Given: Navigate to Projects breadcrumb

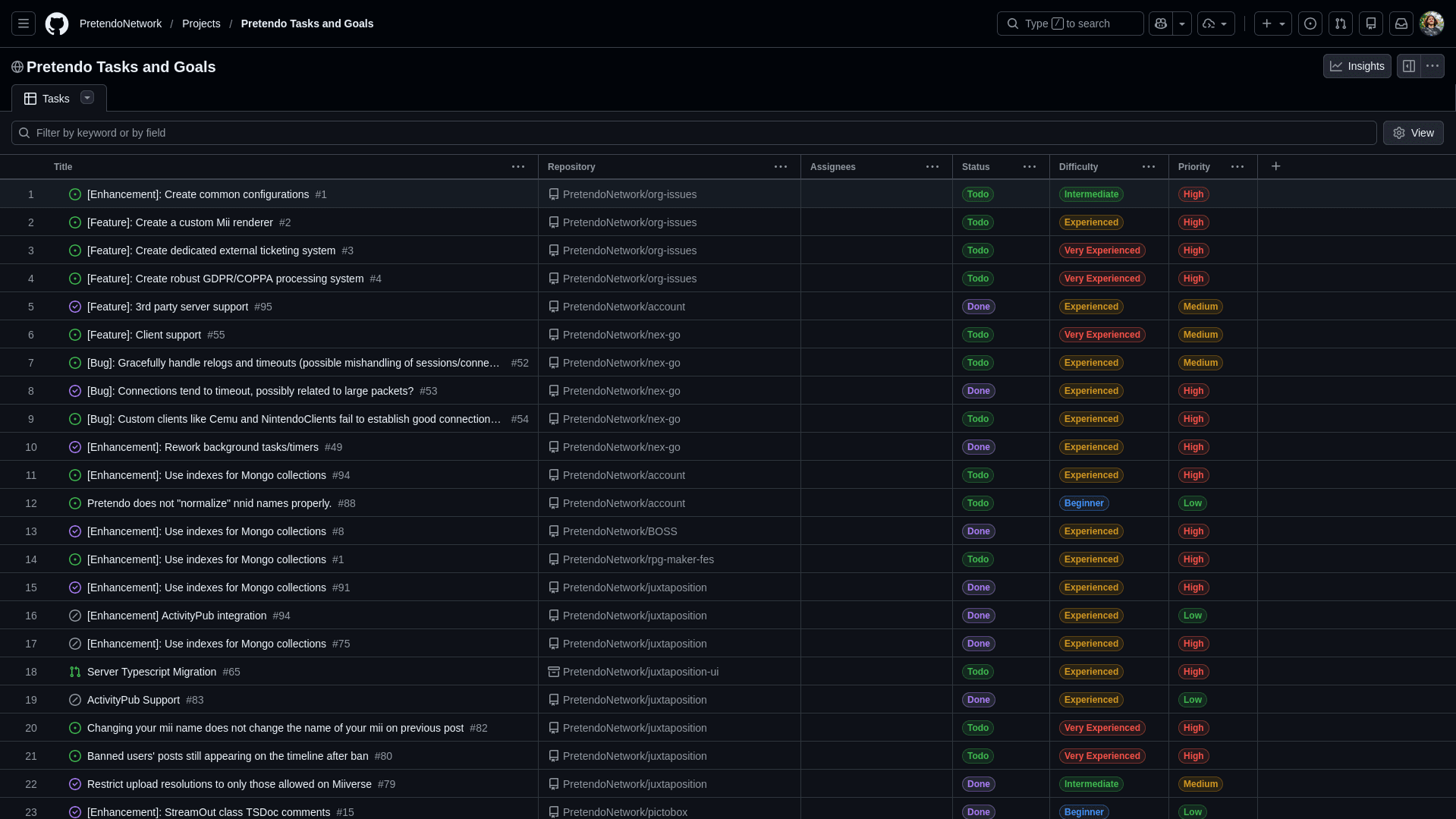Looking at the screenshot, I should pyautogui.click(x=201, y=24).
